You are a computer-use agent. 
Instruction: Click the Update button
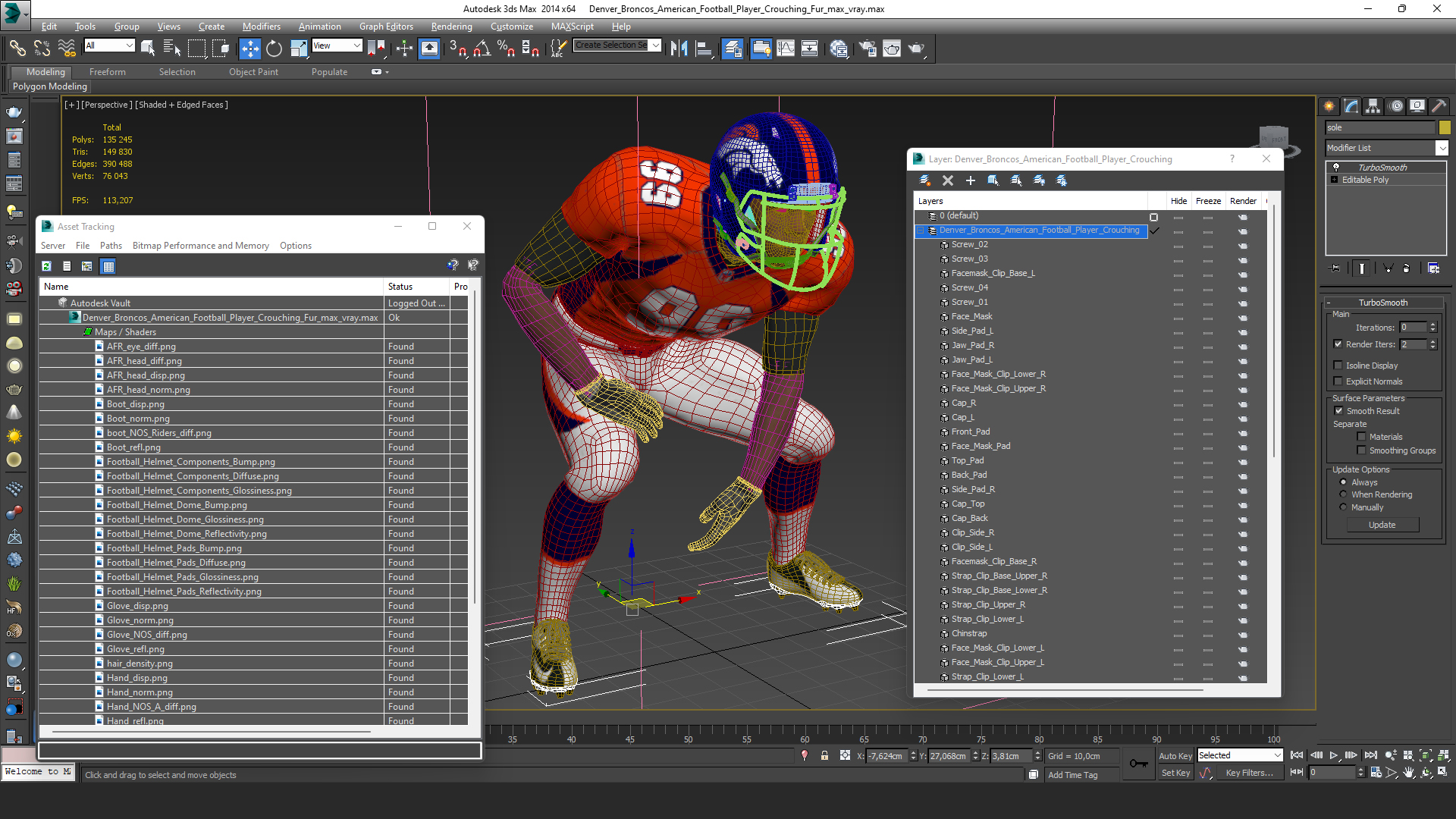(x=1382, y=525)
